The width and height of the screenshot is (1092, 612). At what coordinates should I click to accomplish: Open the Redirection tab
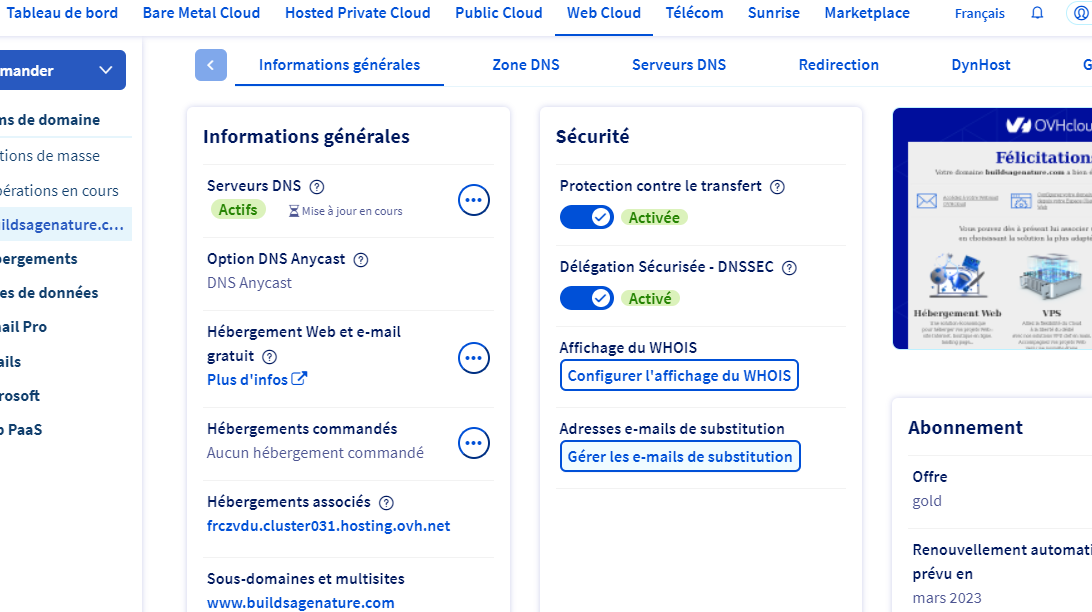(x=838, y=65)
